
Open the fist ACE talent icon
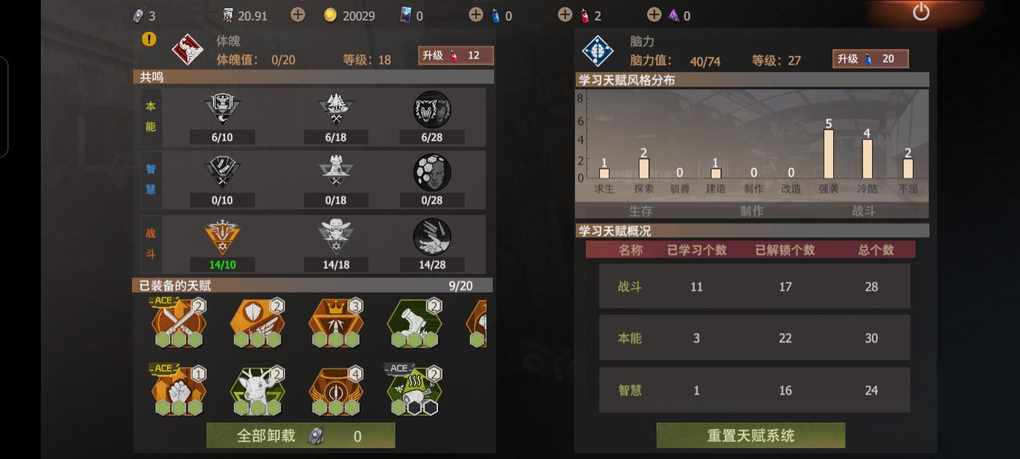click(x=179, y=391)
